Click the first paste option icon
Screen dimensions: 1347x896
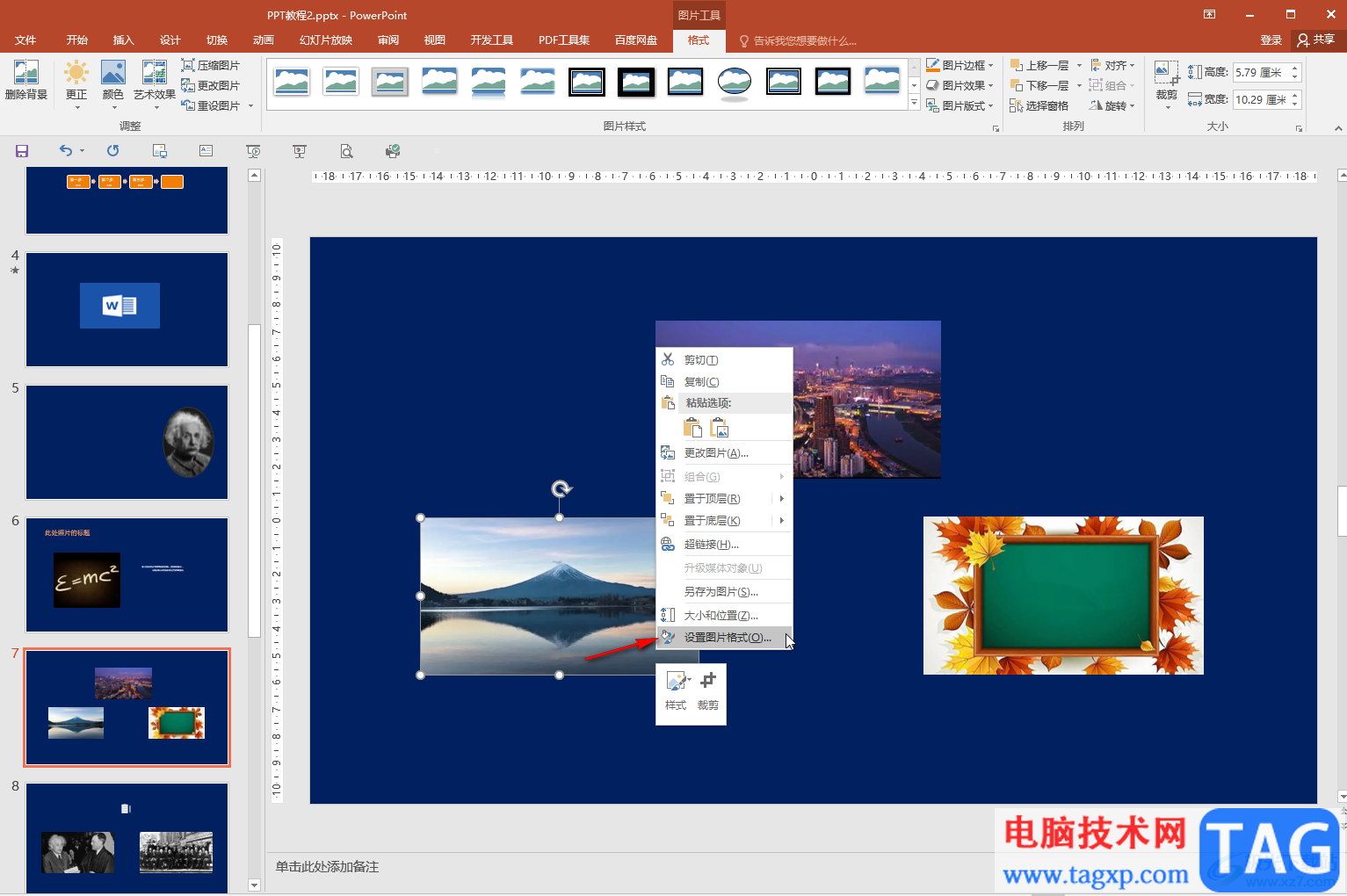[x=693, y=427]
